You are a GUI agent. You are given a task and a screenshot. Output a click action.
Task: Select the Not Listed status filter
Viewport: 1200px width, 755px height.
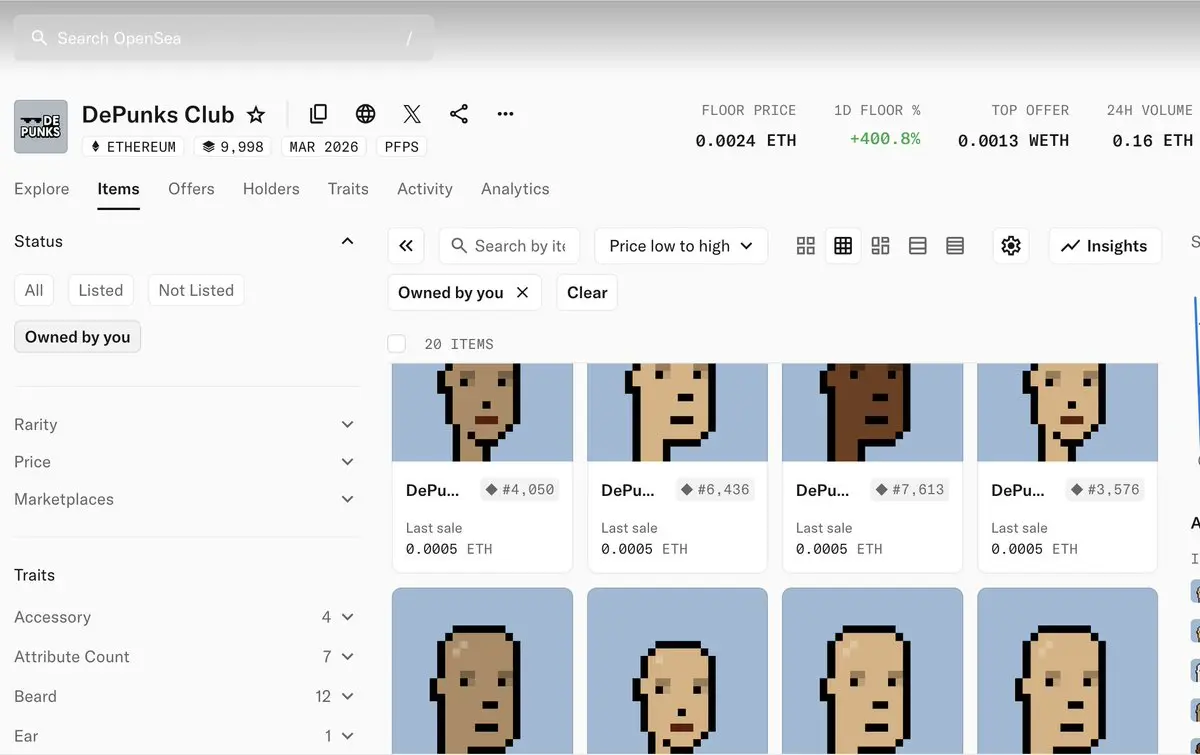point(196,290)
